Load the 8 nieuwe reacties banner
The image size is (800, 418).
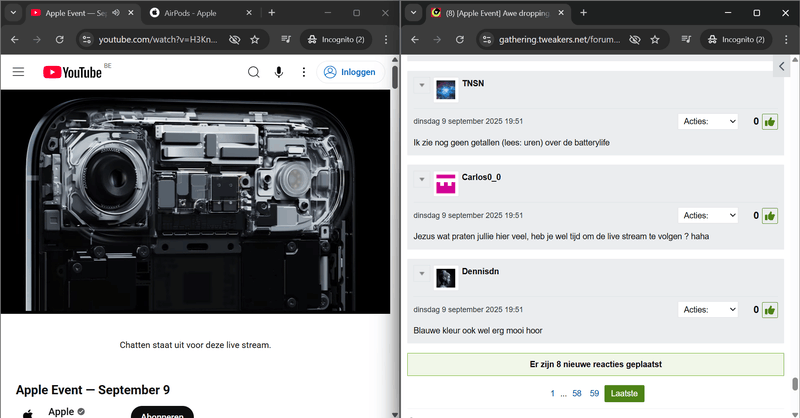(595, 364)
